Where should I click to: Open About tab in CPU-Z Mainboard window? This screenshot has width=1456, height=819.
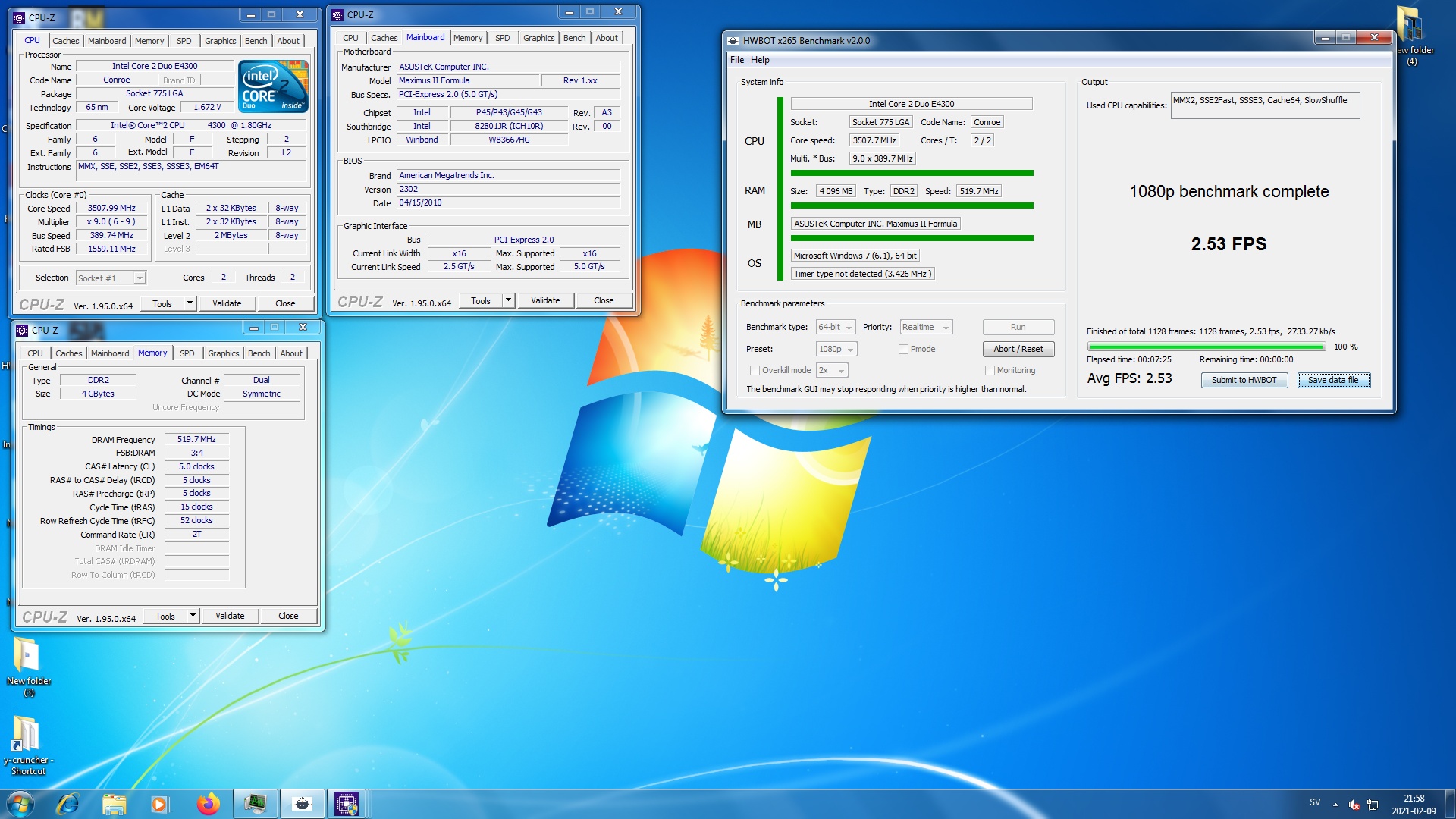[606, 38]
